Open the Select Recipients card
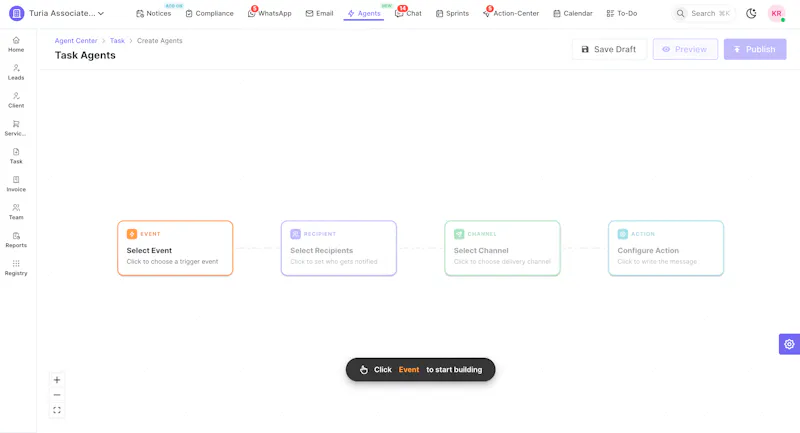Viewport: 800px width, 433px height. click(339, 248)
